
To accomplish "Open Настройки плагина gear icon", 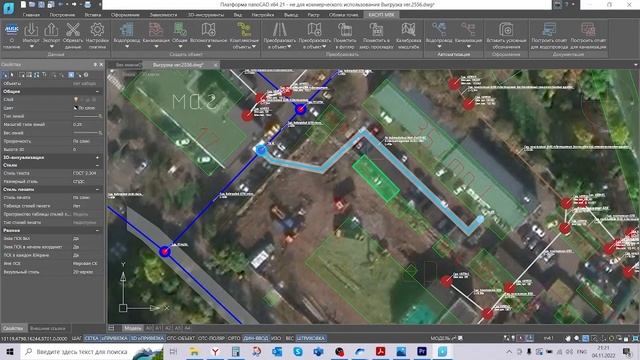I will point(97,30).
